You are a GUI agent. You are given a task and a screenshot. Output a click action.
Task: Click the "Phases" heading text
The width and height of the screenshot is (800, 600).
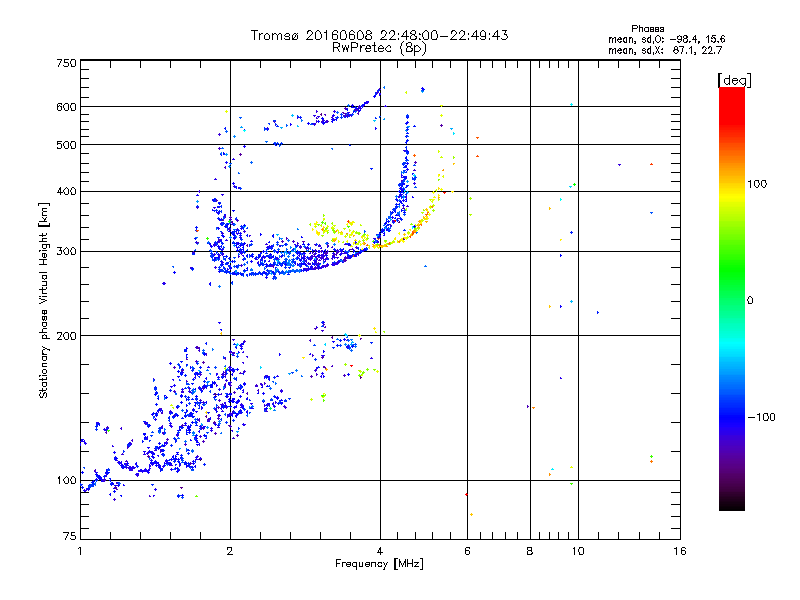647,29
